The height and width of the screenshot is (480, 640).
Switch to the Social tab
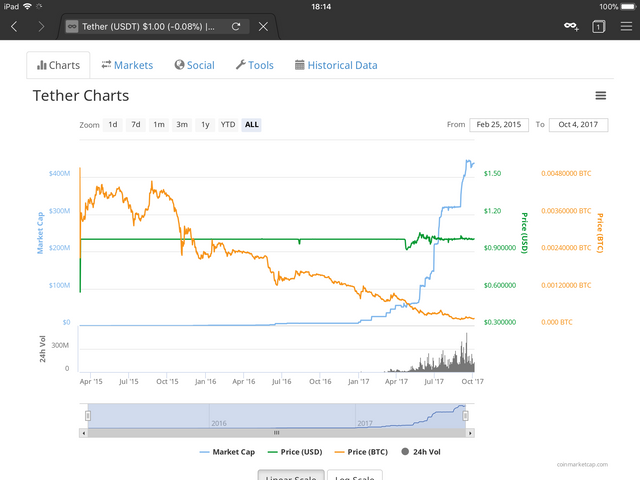click(x=194, y=65)
